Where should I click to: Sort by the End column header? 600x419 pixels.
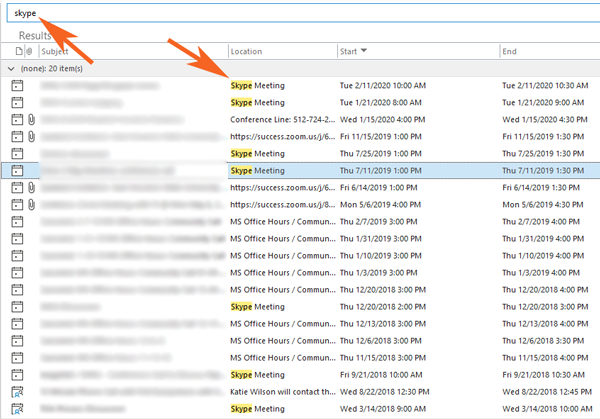pos(509,51)
